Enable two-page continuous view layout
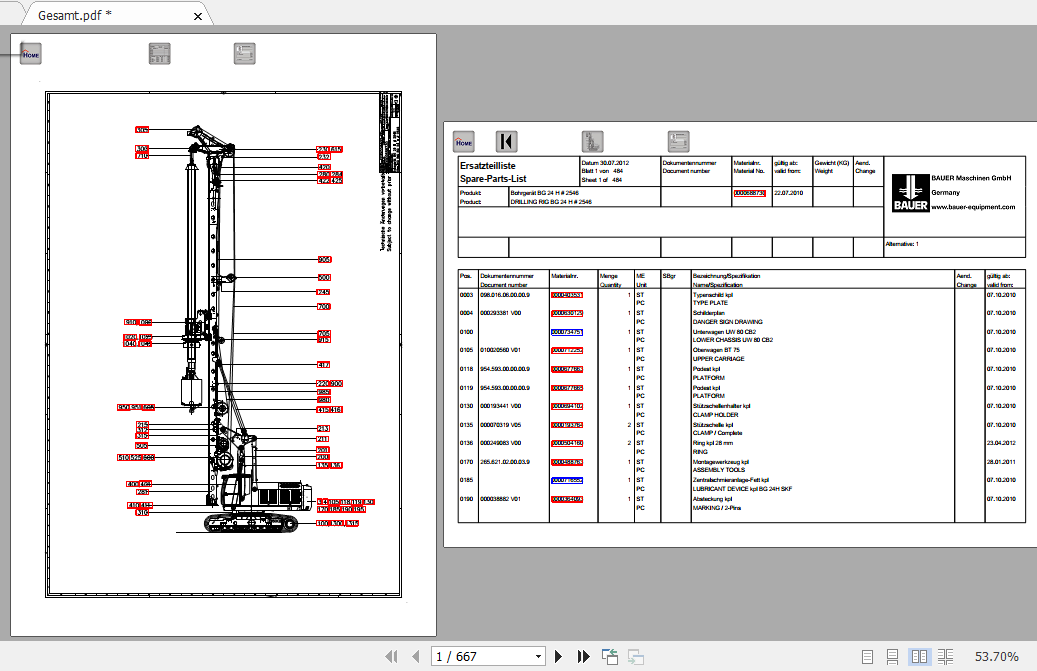Image resolution: width=1037 pixels, height=671 pixels. 945,656
